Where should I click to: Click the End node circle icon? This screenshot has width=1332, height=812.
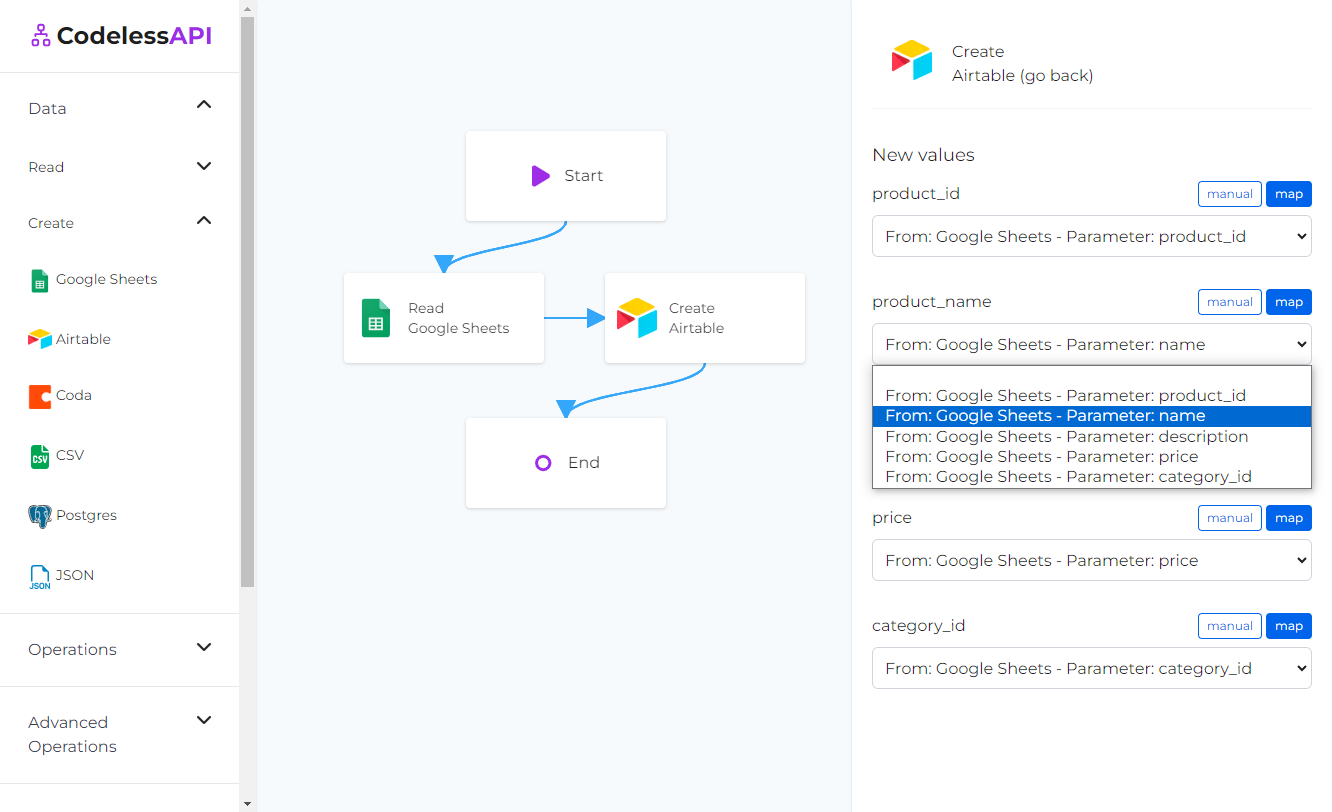pos(543,463)
